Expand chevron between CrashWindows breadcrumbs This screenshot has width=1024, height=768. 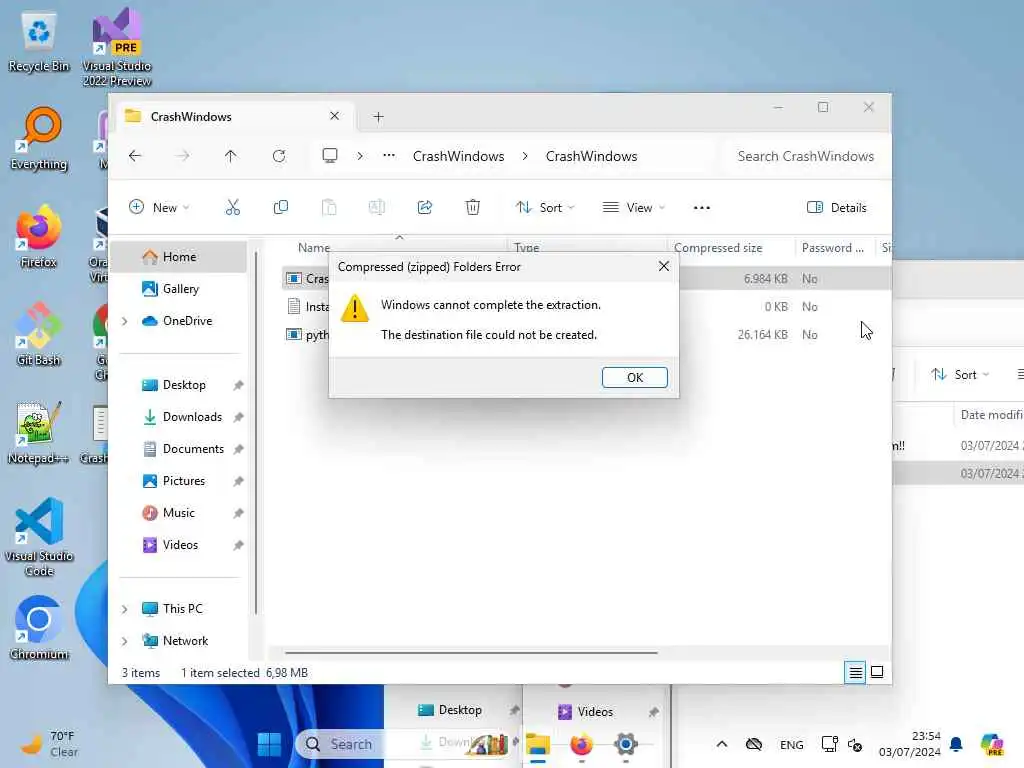point(525,156)
